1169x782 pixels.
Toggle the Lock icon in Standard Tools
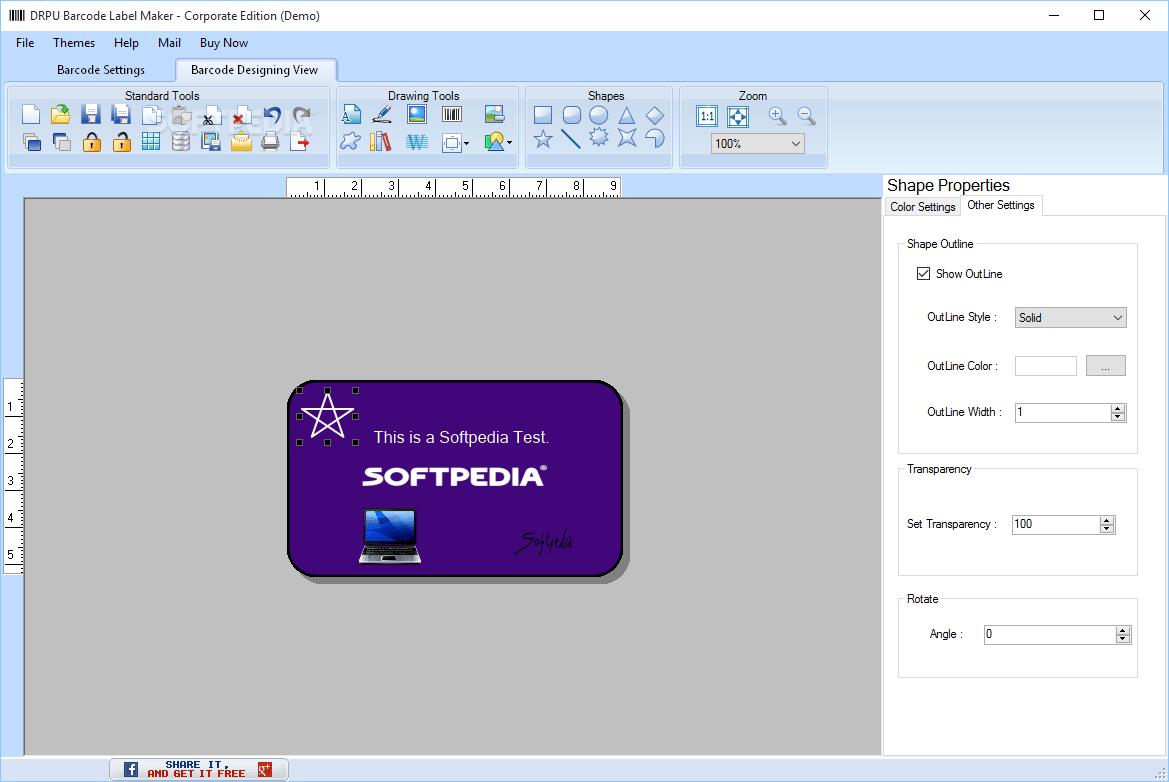[92, 141]
